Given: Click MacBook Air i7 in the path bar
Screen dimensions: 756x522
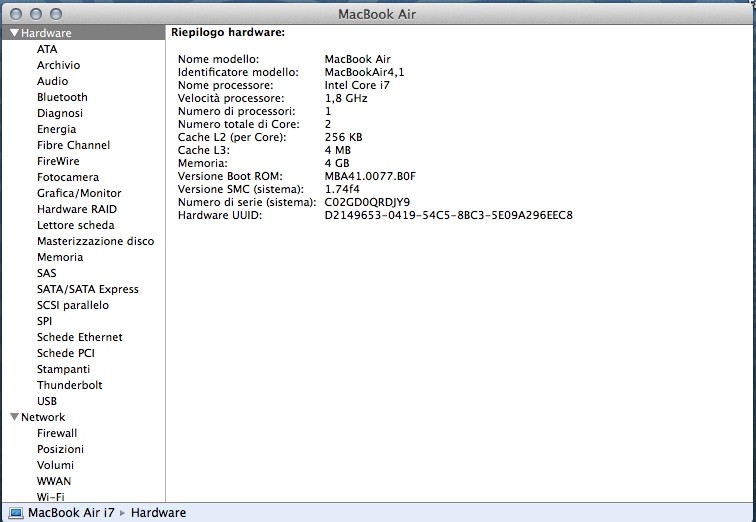Looking at the screenshot, I should click(71, 513).
